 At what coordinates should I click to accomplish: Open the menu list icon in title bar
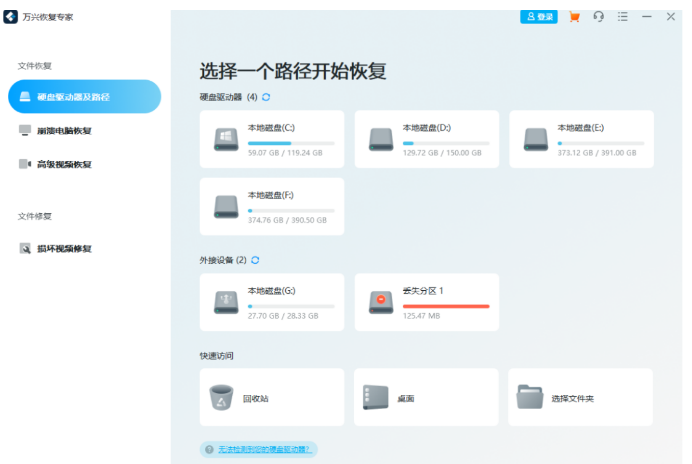pyautogui.click(x=623, y=17)
